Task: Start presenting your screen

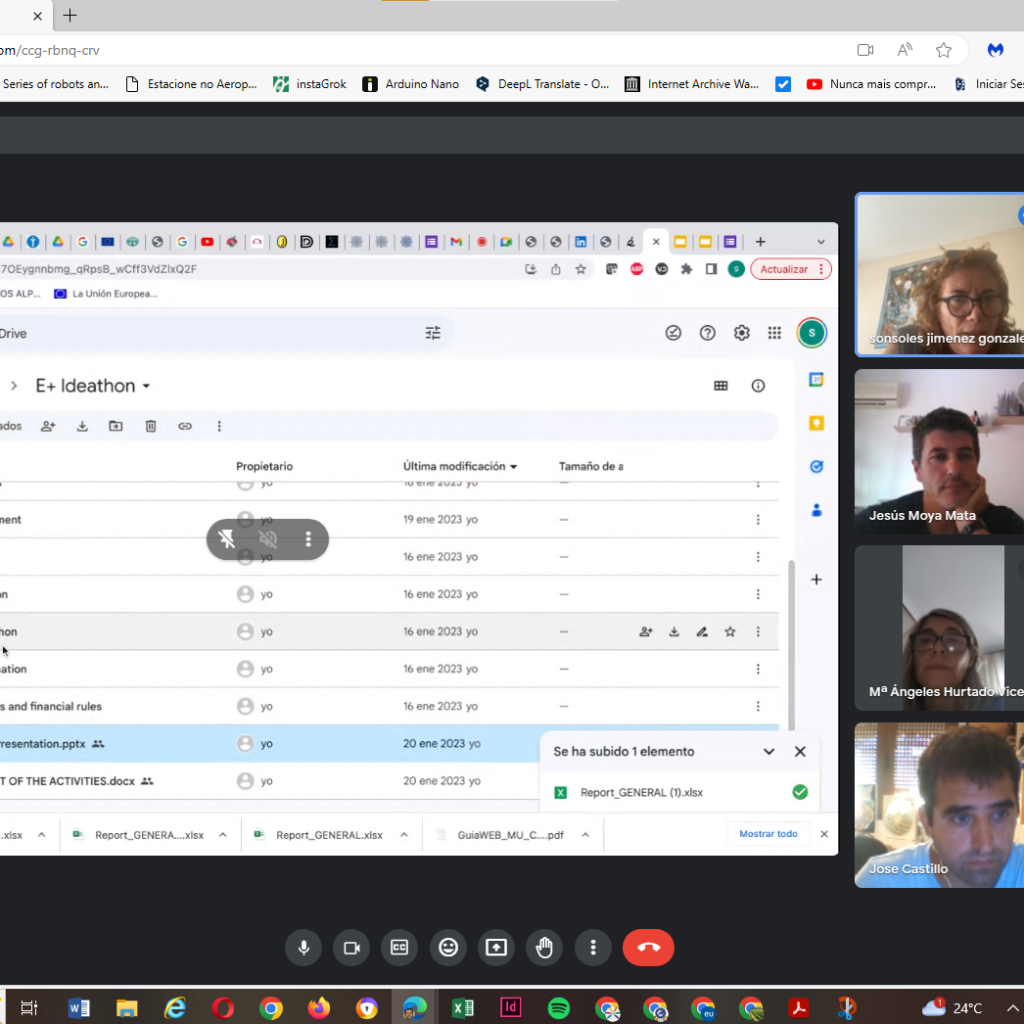Action: pos(496,948)
